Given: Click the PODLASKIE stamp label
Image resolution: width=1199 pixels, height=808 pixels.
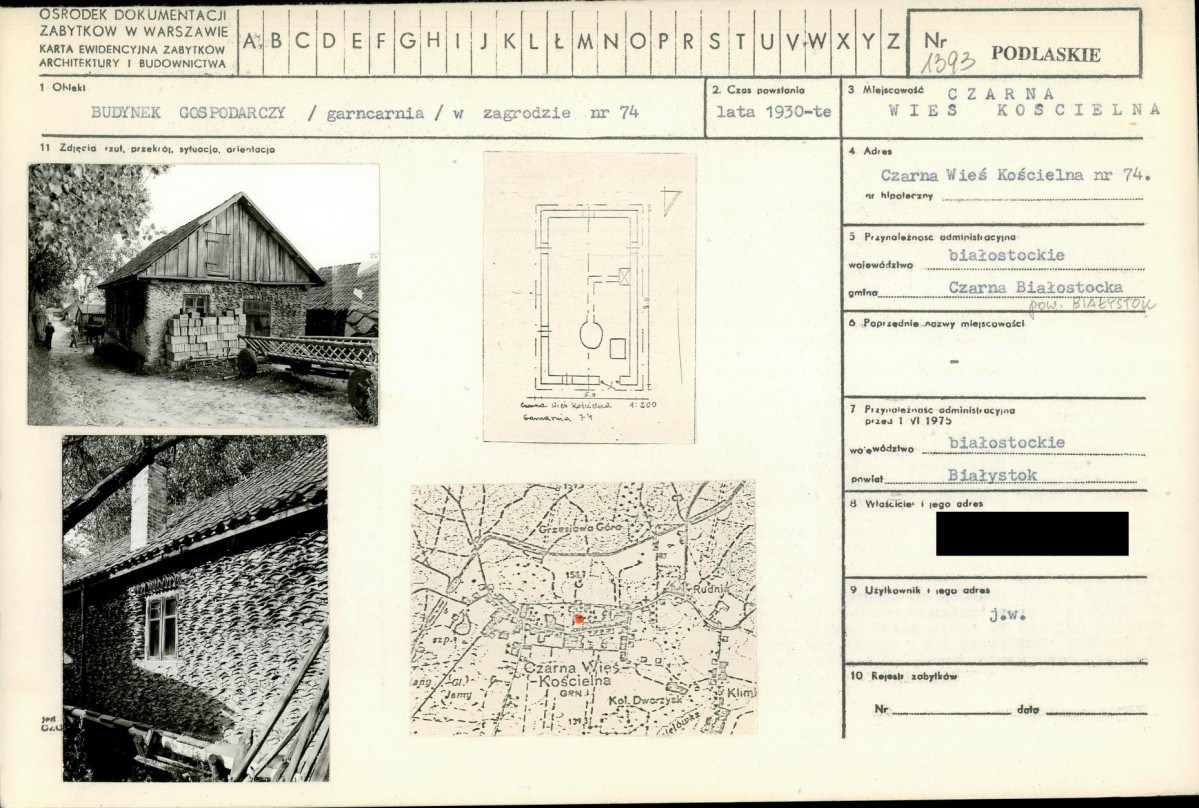Looking at the screenshot, I should click(x=1046, y=54).
